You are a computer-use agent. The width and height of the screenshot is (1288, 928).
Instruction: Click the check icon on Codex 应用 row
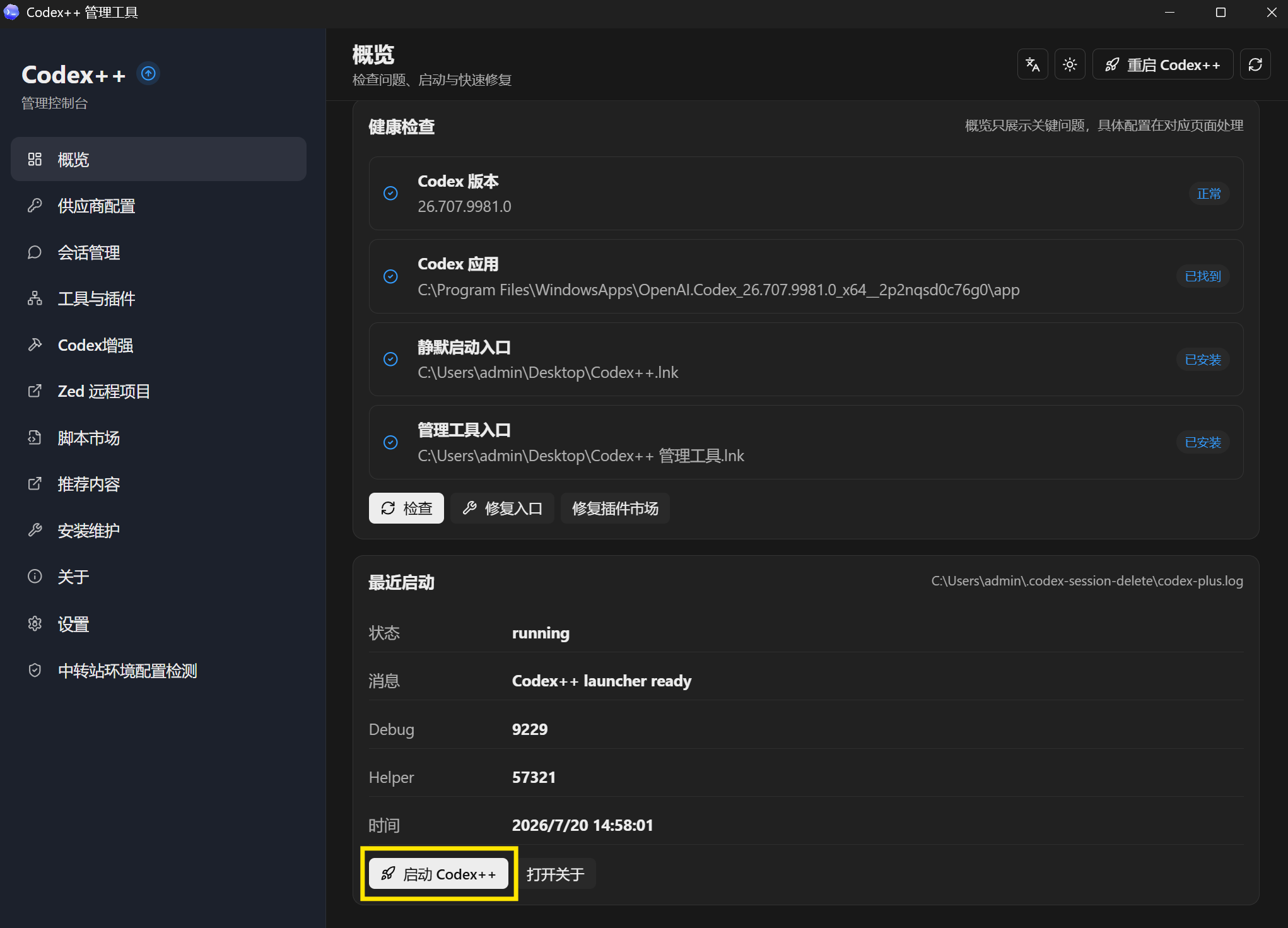(x=390, y=276)
